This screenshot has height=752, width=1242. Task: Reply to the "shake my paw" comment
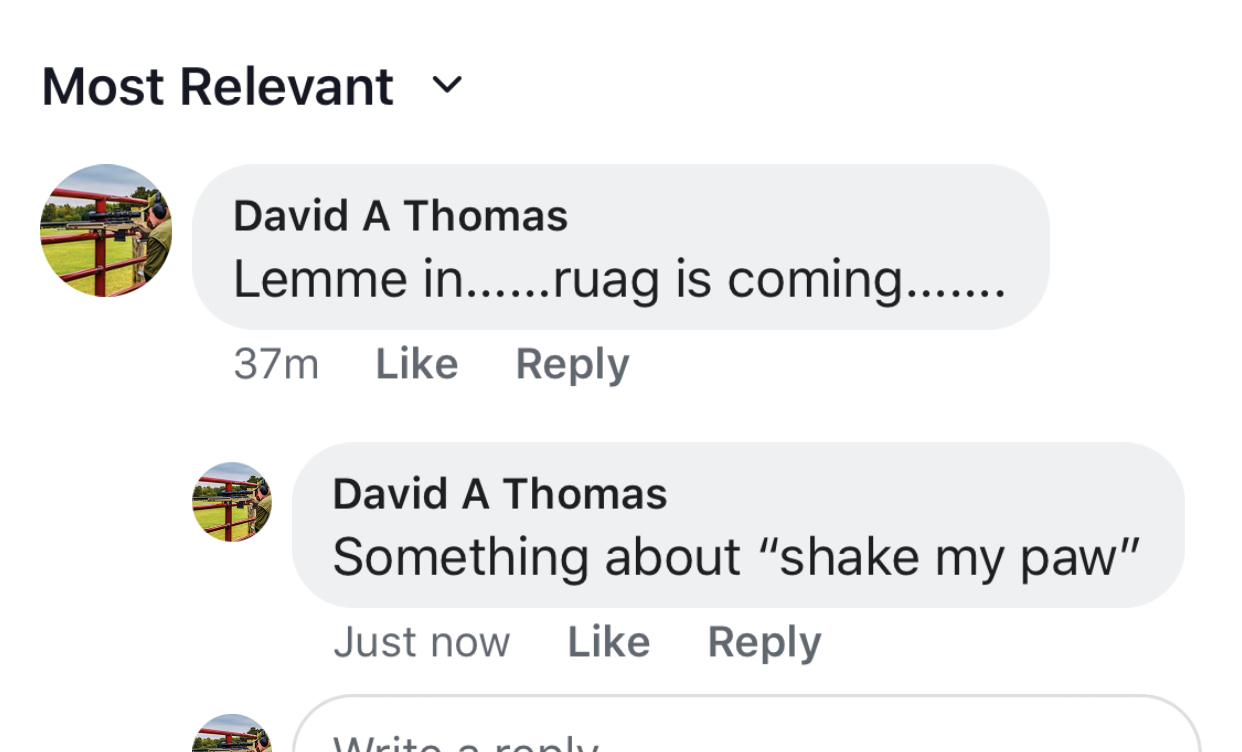click(764, 643)
